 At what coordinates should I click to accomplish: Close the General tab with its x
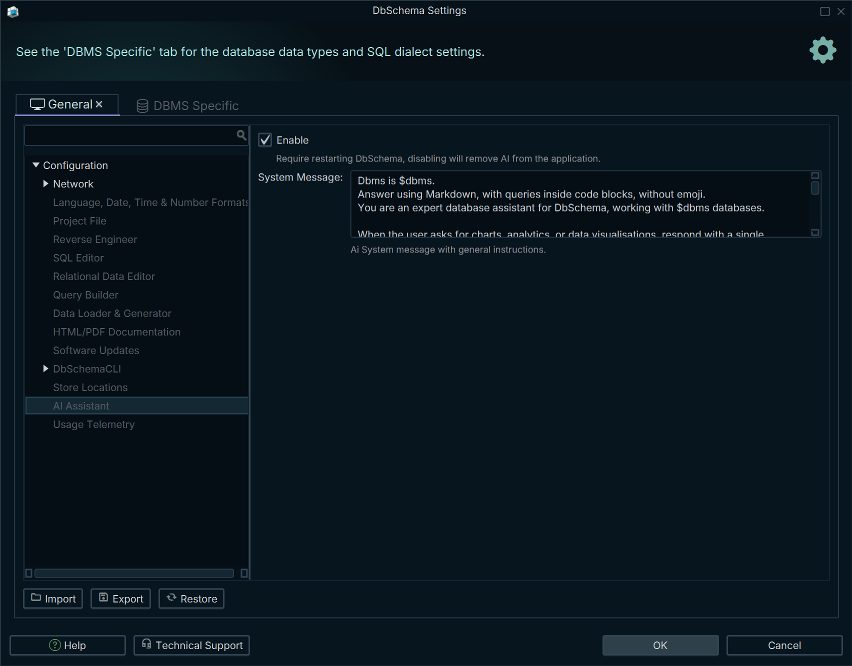pos(99,104)
